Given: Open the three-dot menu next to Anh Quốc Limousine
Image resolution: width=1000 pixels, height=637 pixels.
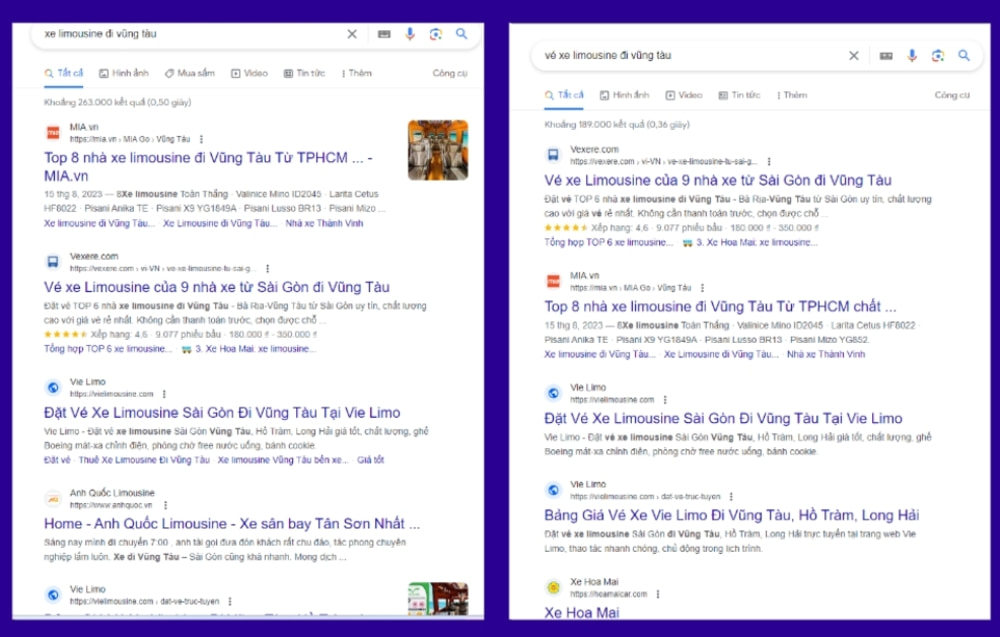Looking at the screenshot, I should (x=165, y=505).
